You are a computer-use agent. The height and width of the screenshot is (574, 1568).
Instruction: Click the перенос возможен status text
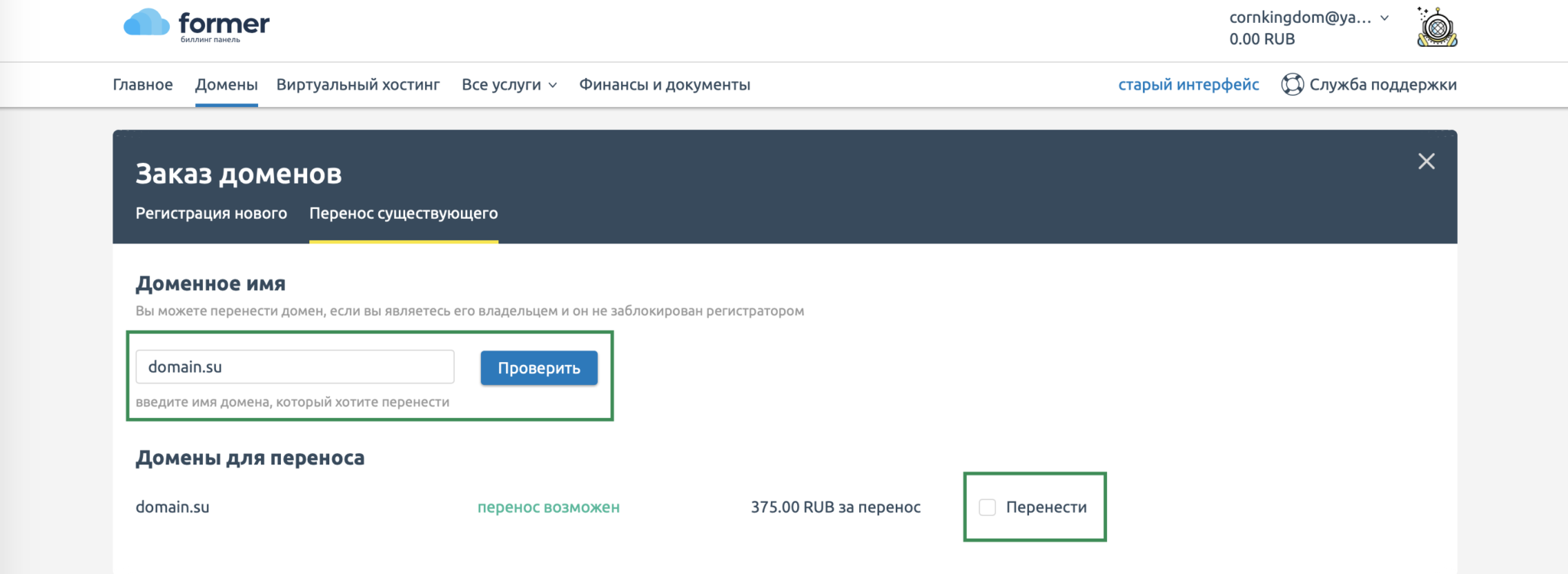click(x=548, y=507)
